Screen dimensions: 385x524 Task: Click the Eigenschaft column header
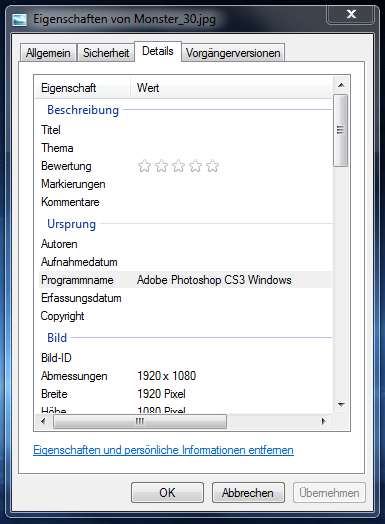83,88
